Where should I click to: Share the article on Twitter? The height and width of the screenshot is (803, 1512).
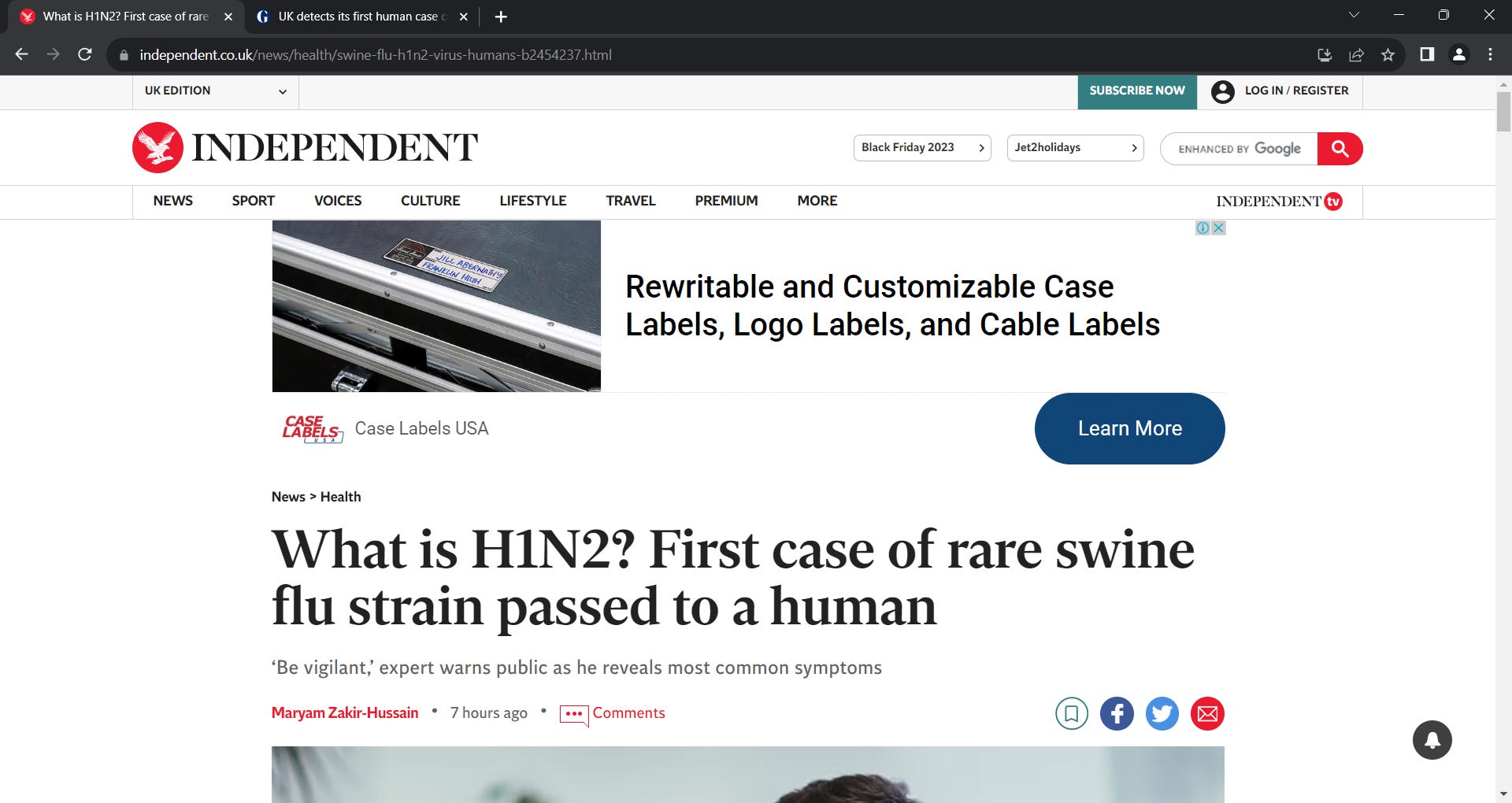tap(1162, 713)
